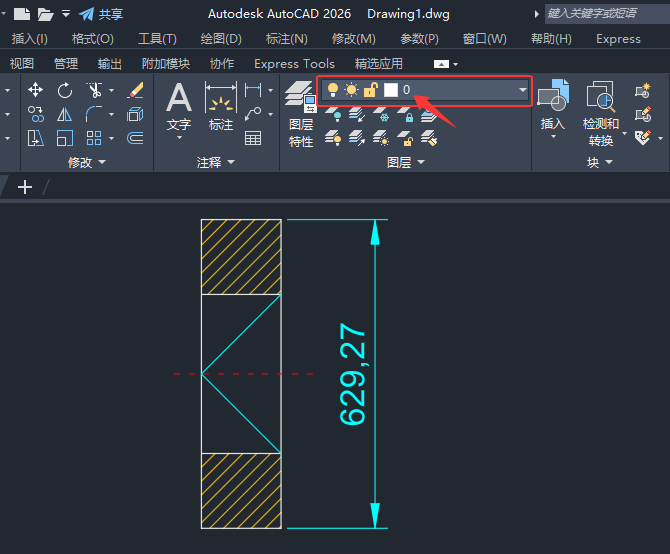
Task: Open the Quick Access toolbar customize arrow
Action: [x=66, y=14]
